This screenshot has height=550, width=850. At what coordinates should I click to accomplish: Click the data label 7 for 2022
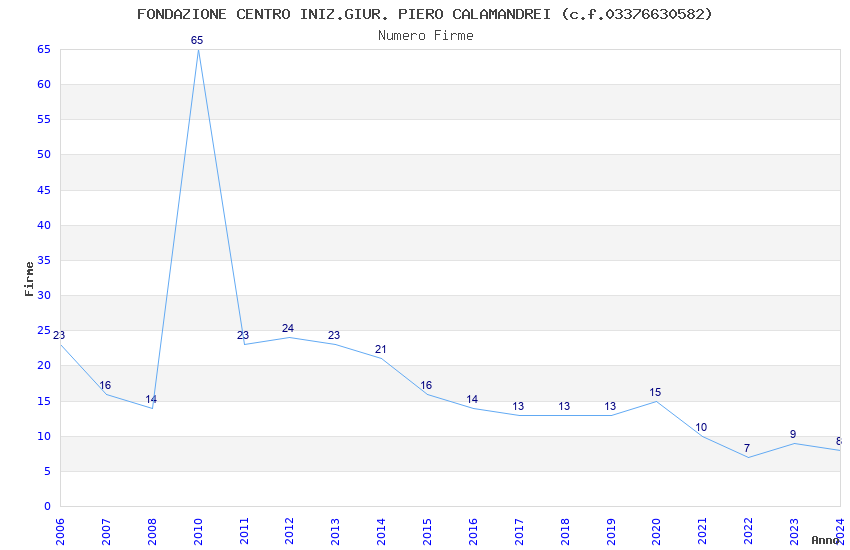[747, 449]
